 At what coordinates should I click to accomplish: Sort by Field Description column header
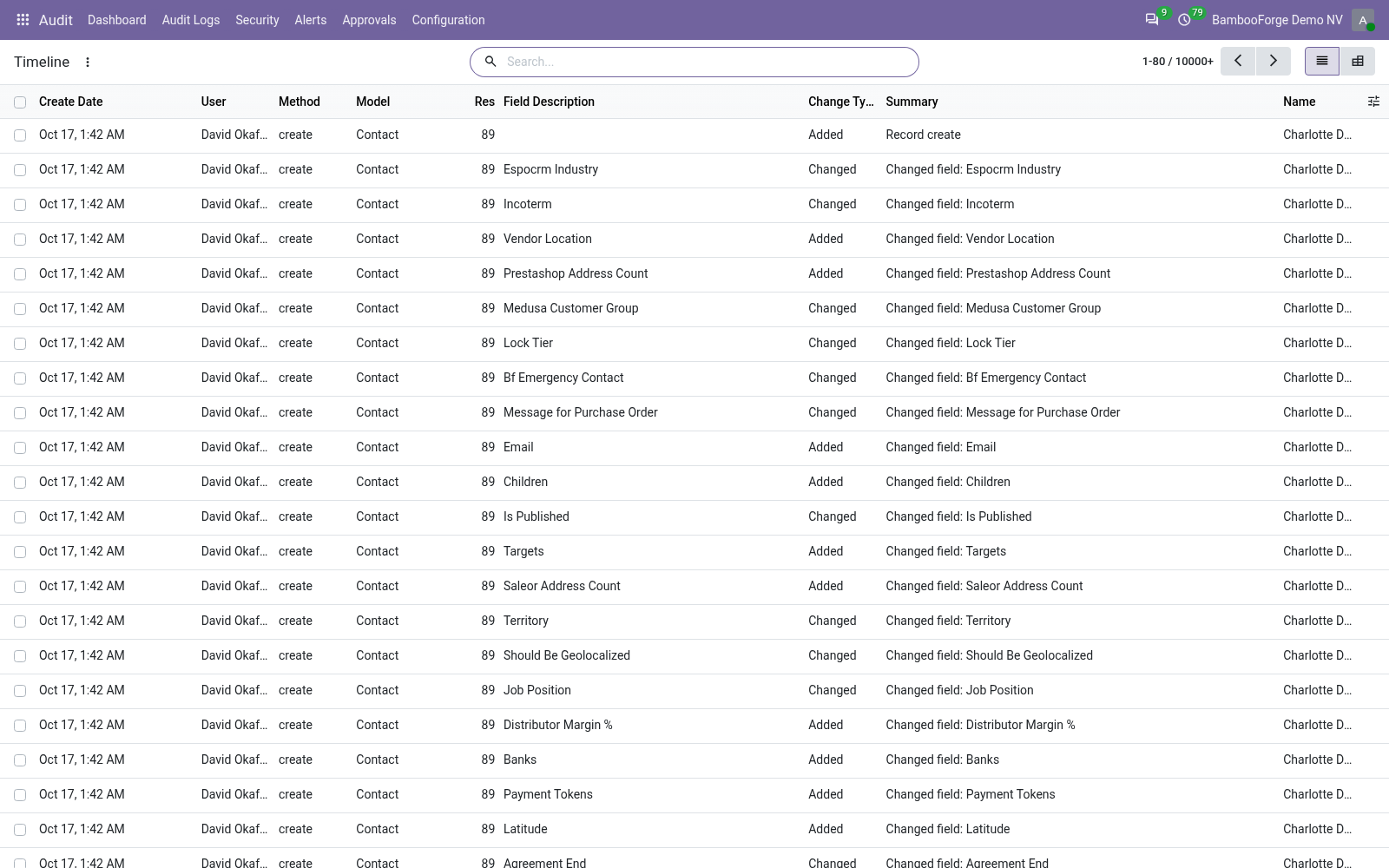pos(549,102)
